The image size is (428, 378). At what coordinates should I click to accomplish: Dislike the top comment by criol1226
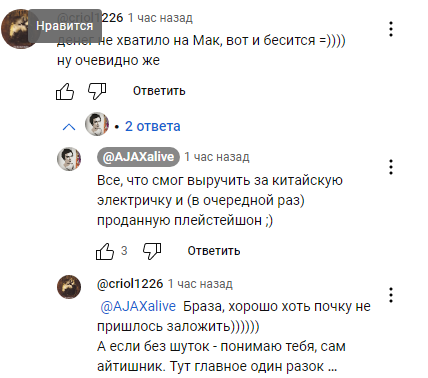pyautogui.click(x=97, y=91)
